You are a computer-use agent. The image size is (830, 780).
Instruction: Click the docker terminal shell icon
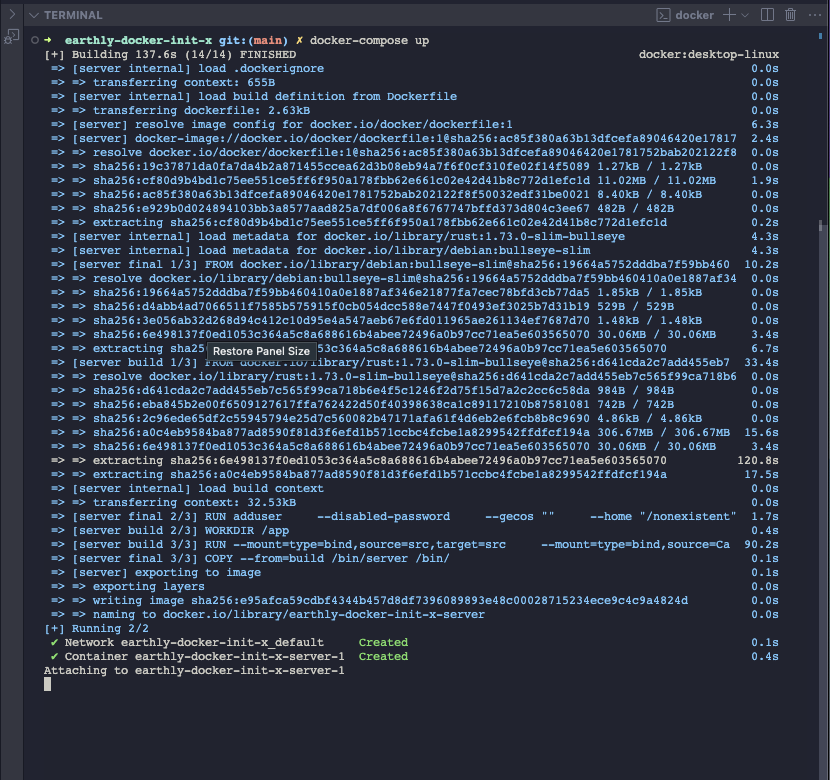pyautogui.click(x=662, y=15)
